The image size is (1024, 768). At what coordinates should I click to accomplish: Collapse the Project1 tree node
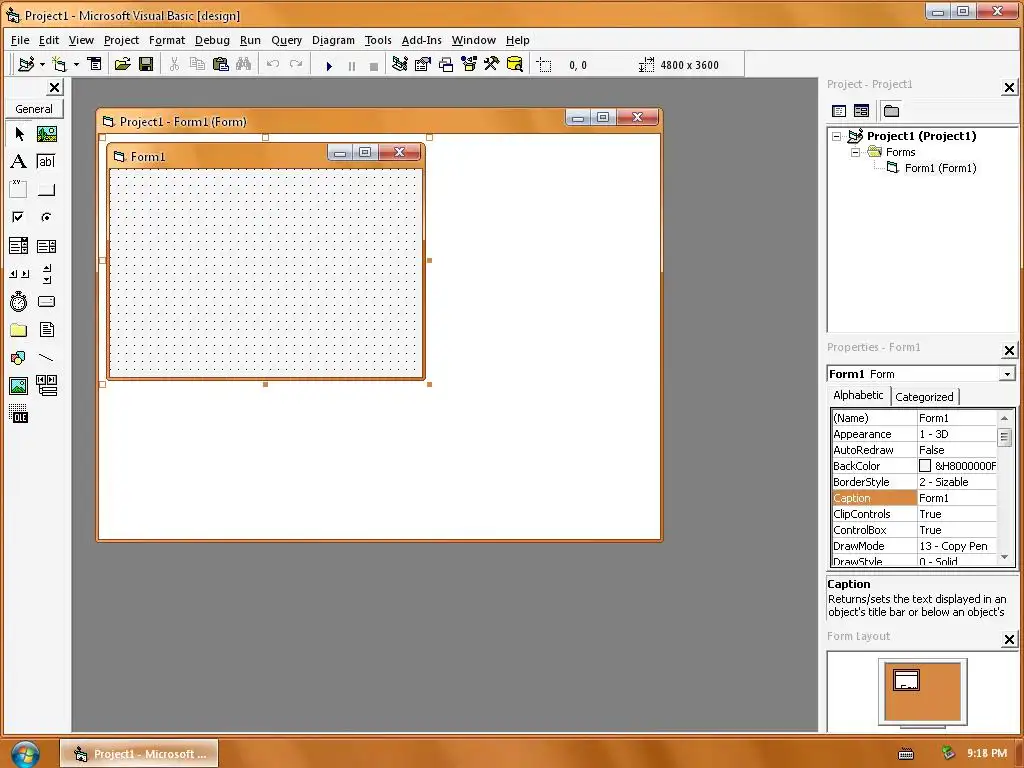pos(837,136)
